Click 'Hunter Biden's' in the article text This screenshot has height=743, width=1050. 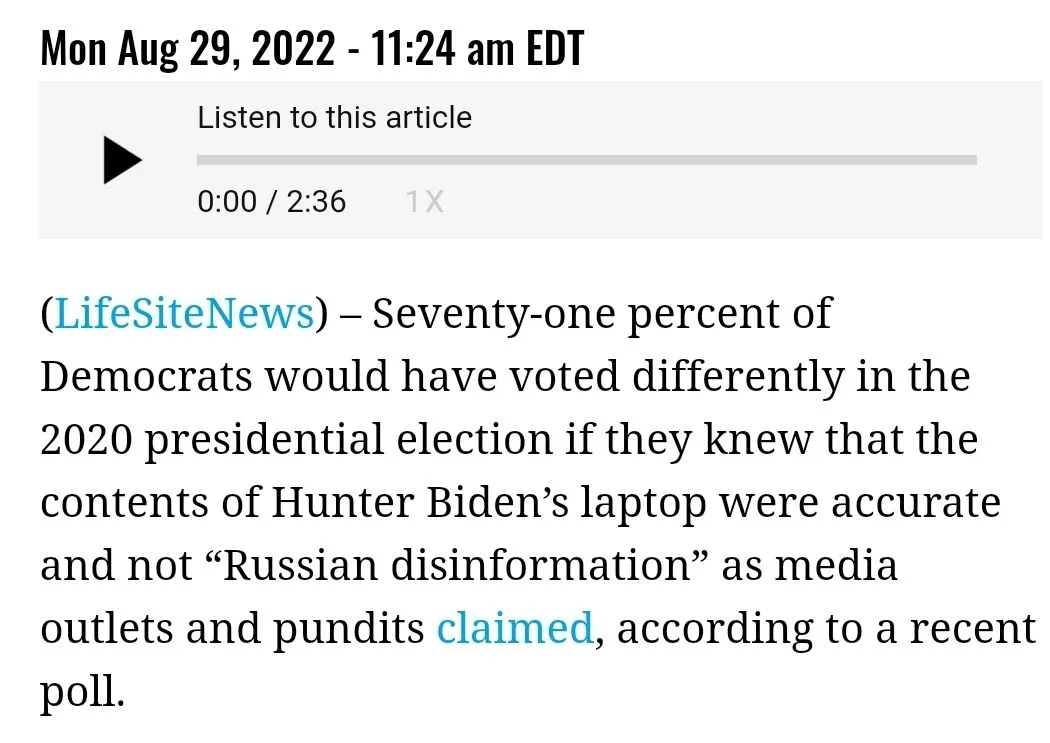(x=420, y=502)
